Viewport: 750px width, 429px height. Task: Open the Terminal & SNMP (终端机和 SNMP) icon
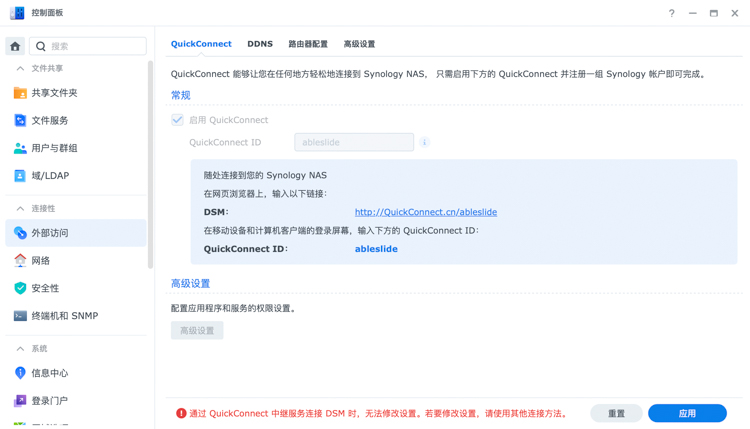coord(20,316)
